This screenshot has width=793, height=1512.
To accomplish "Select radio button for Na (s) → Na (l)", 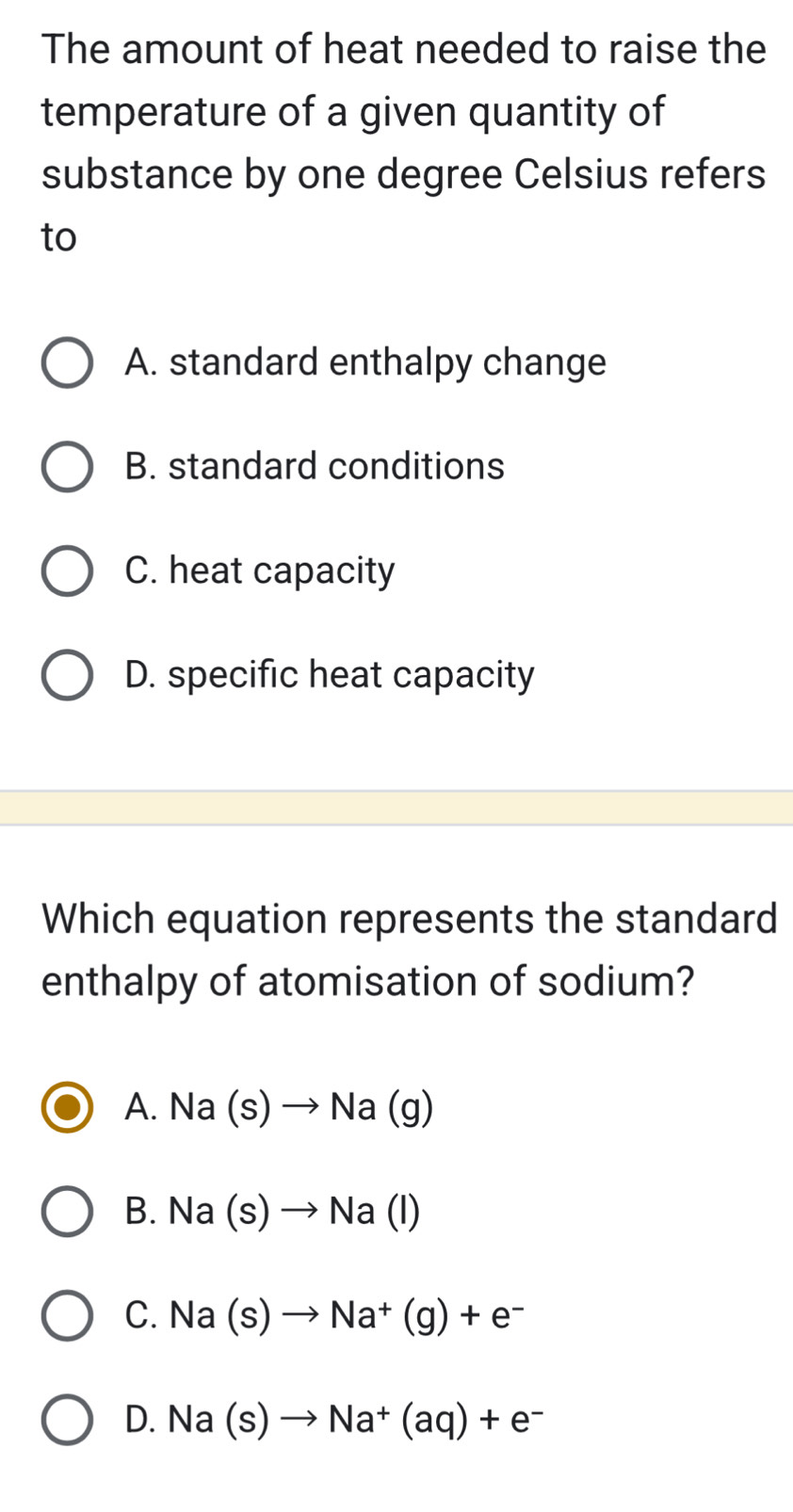I will [67, 1213].
